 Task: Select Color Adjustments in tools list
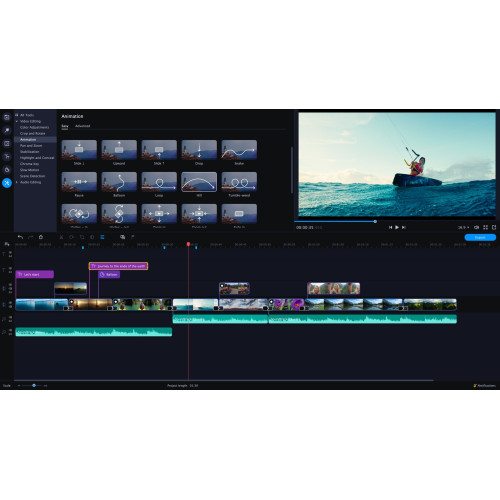pyautogui.click(x=34, y=127)
